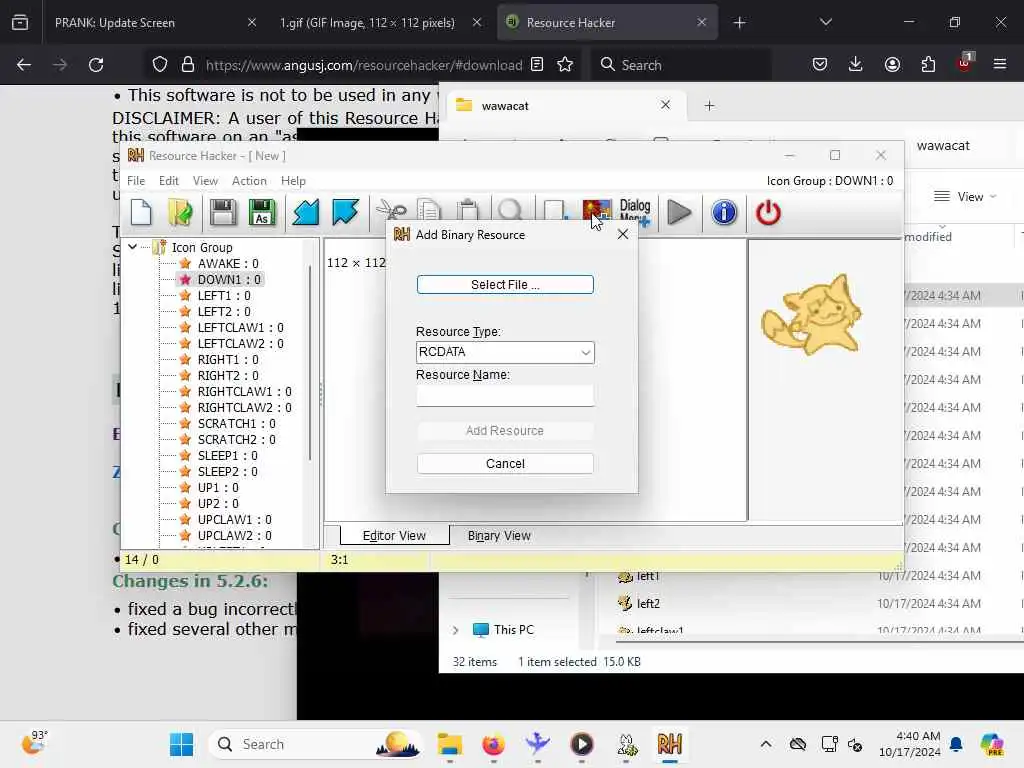1024x768 pixels.
Task: Click the Windows Start button
Action: 181,744
